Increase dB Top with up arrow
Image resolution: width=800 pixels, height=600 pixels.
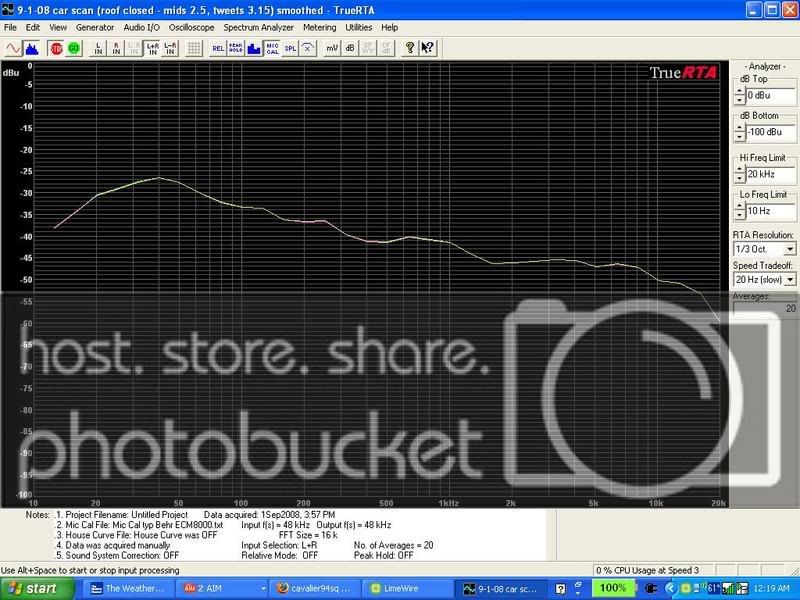[740, 91]
